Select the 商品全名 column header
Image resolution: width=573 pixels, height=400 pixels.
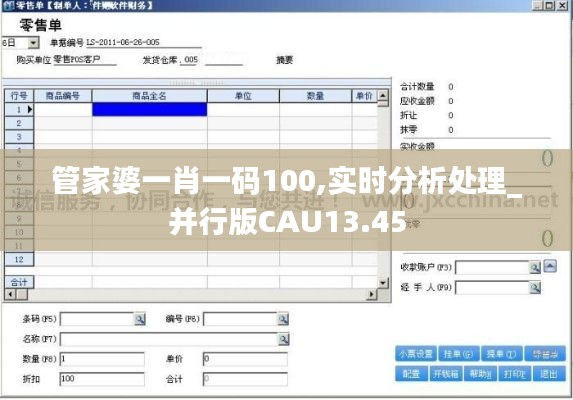(149, 96)
